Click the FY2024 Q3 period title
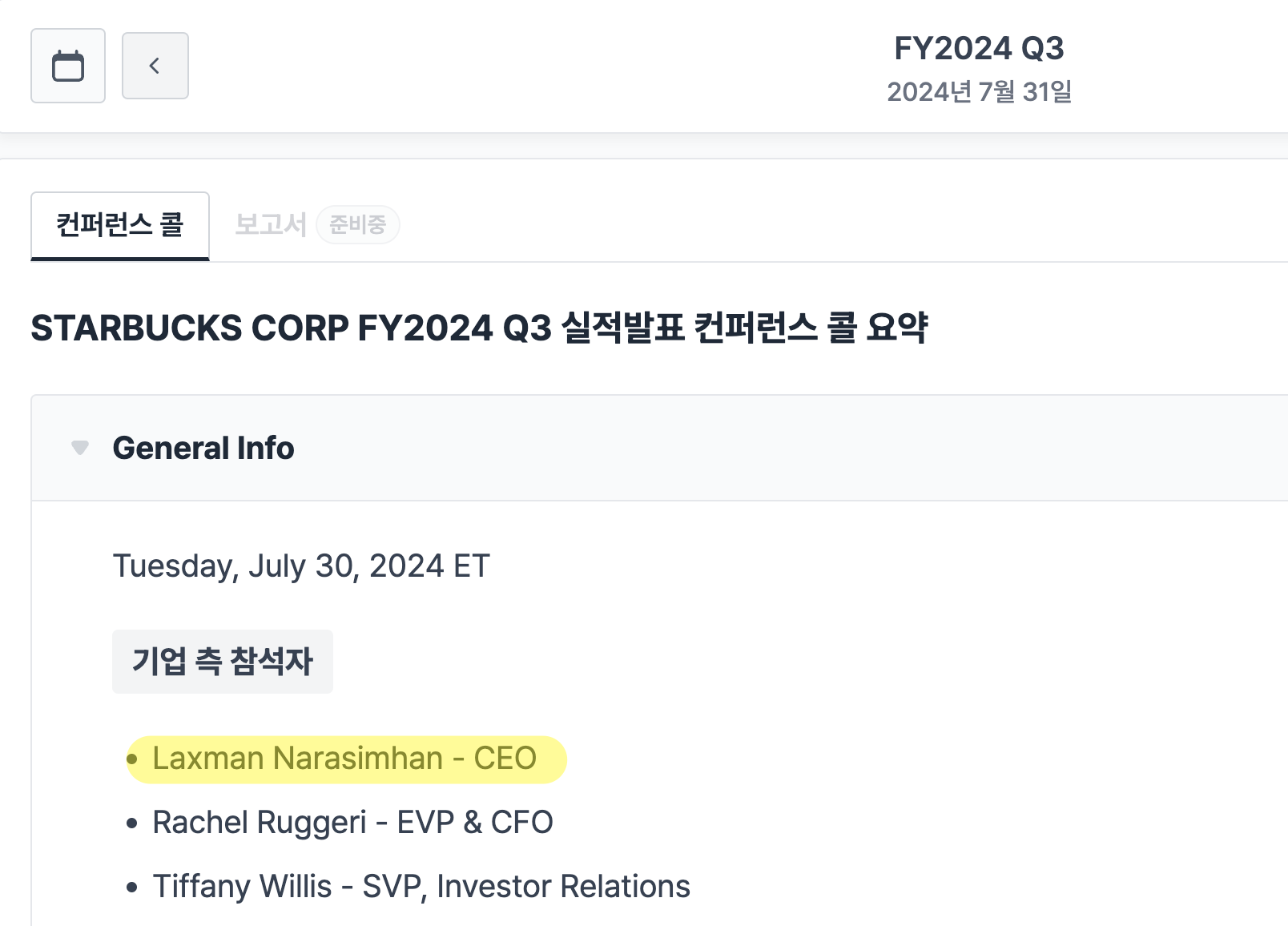The image size is (1288, 926). (979, 48)
